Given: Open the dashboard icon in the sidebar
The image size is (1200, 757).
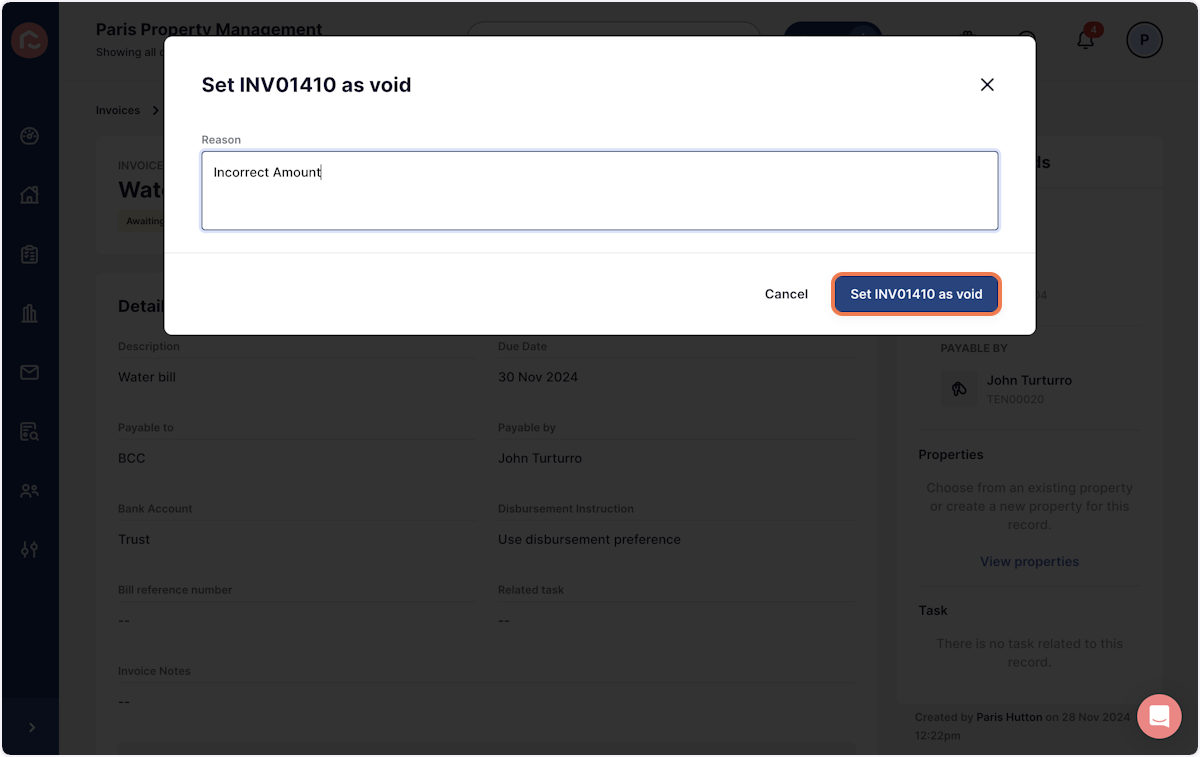Looking at the screenshot, I should [29, 136].
